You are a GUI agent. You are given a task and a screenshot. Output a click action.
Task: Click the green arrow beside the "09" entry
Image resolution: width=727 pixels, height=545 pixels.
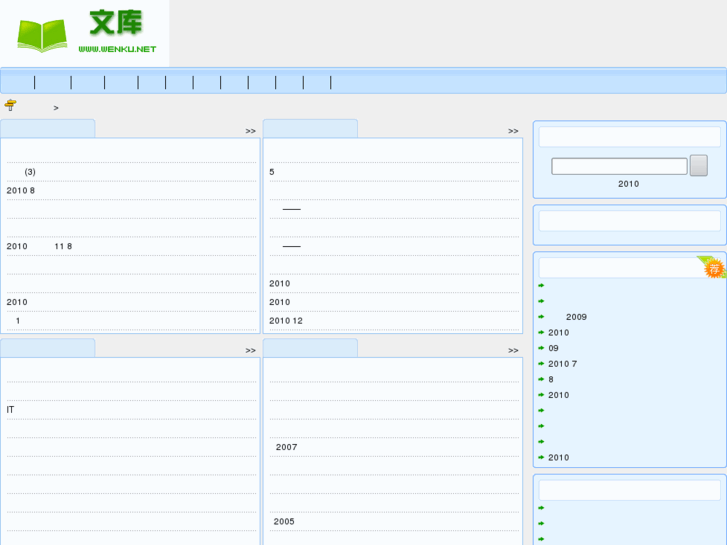pyautogui.click(x=541, y=348)
